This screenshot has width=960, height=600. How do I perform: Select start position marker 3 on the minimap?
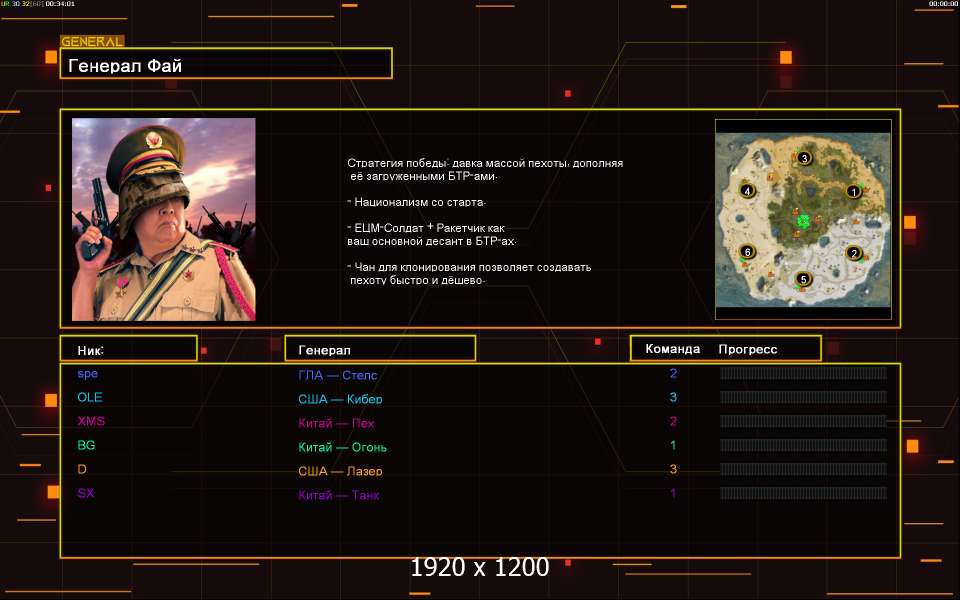[x=804, y=158]
